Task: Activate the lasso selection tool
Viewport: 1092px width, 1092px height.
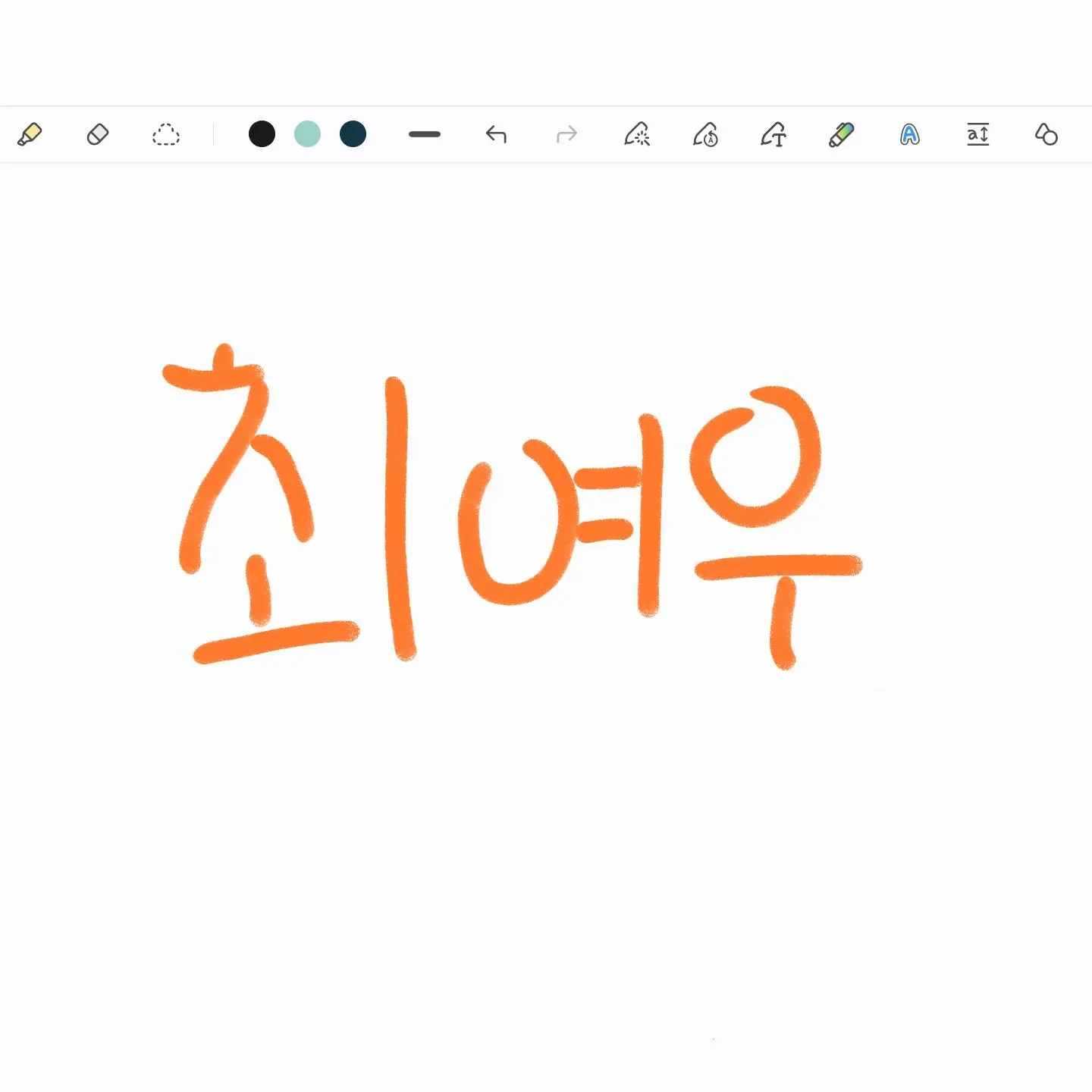Action: [166, 134]
